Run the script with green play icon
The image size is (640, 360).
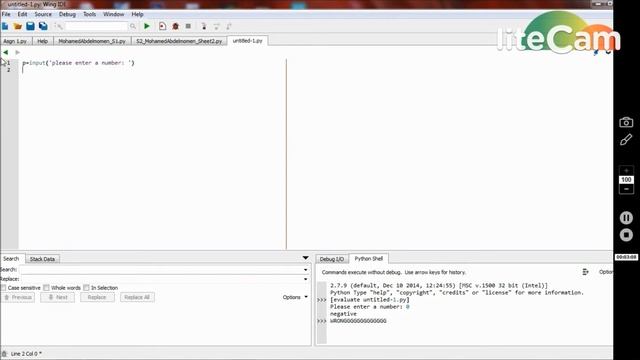[147, 26]
